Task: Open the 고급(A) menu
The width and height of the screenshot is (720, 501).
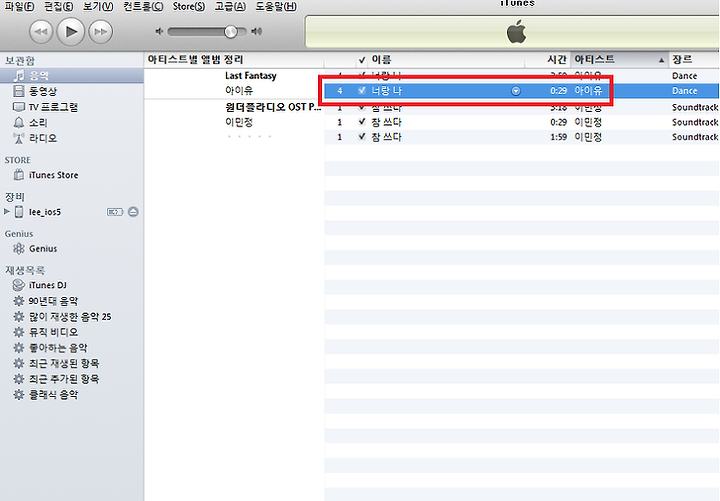Action: (x=231, y=6)
